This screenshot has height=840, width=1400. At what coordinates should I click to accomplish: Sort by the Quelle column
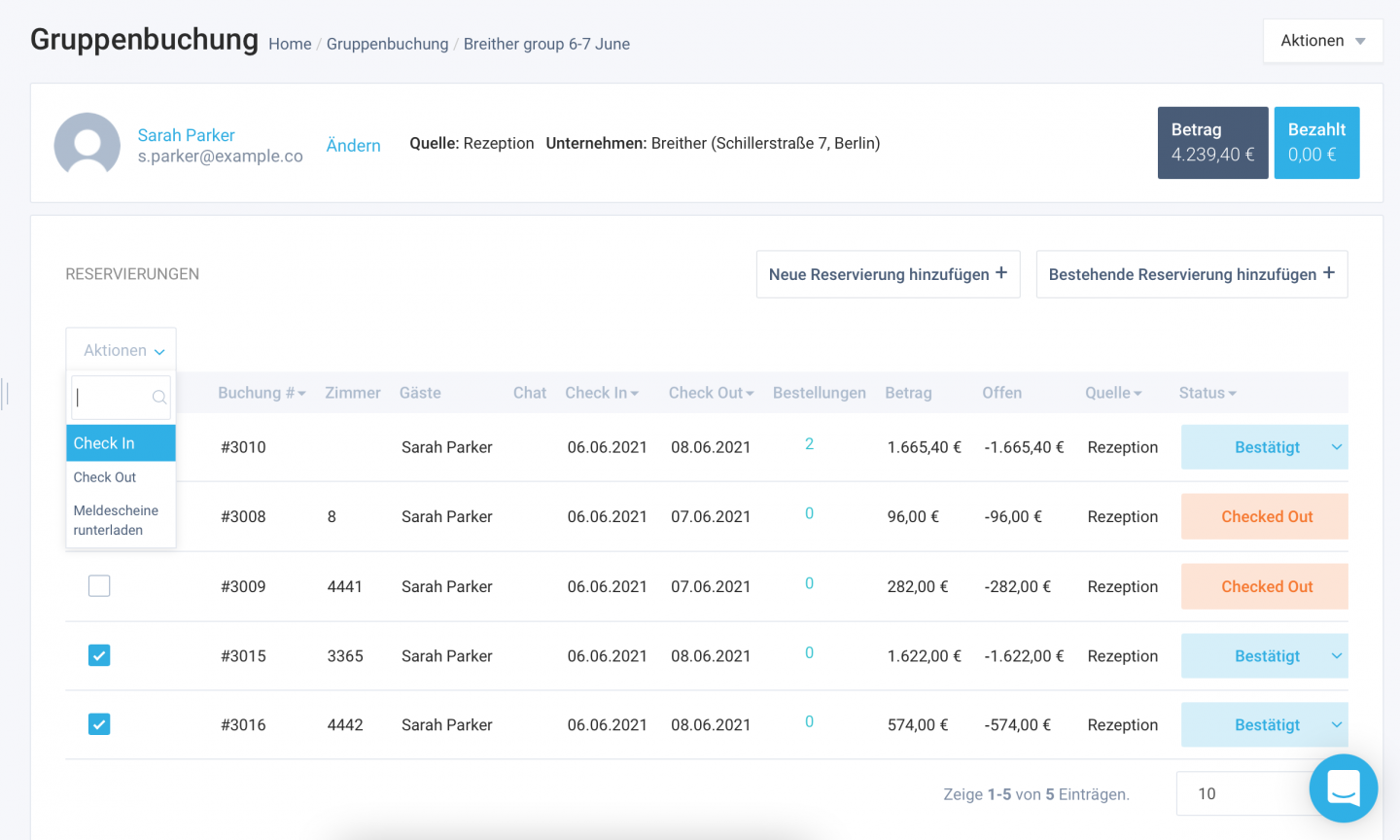click(1113, 393)
